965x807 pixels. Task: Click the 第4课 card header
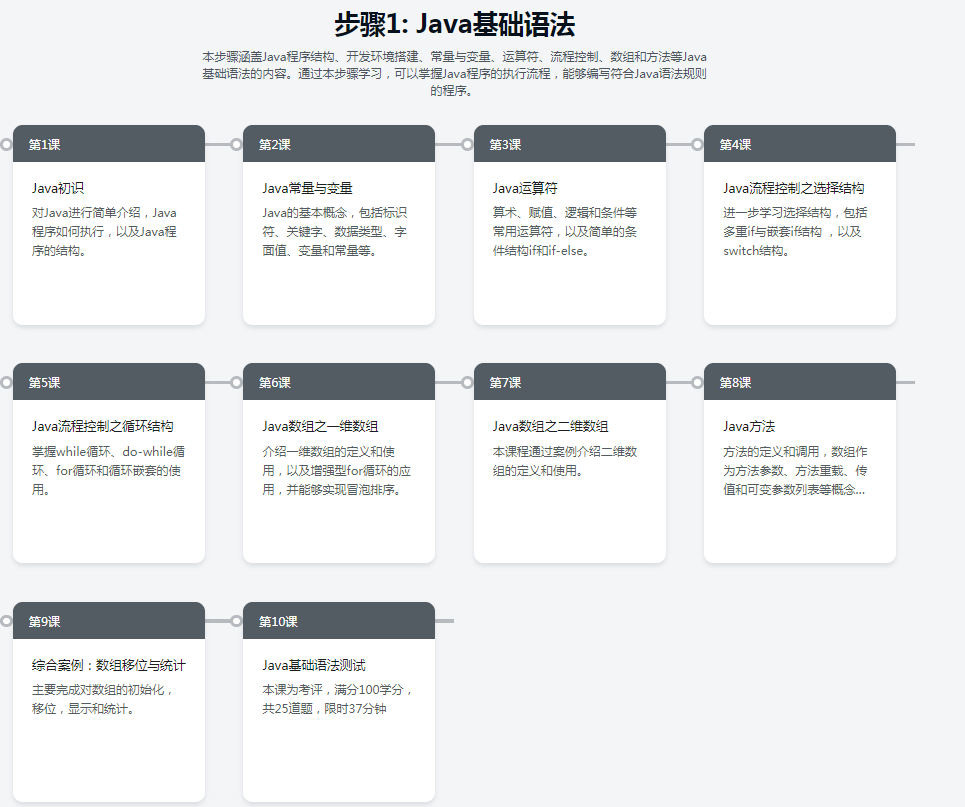799,144
